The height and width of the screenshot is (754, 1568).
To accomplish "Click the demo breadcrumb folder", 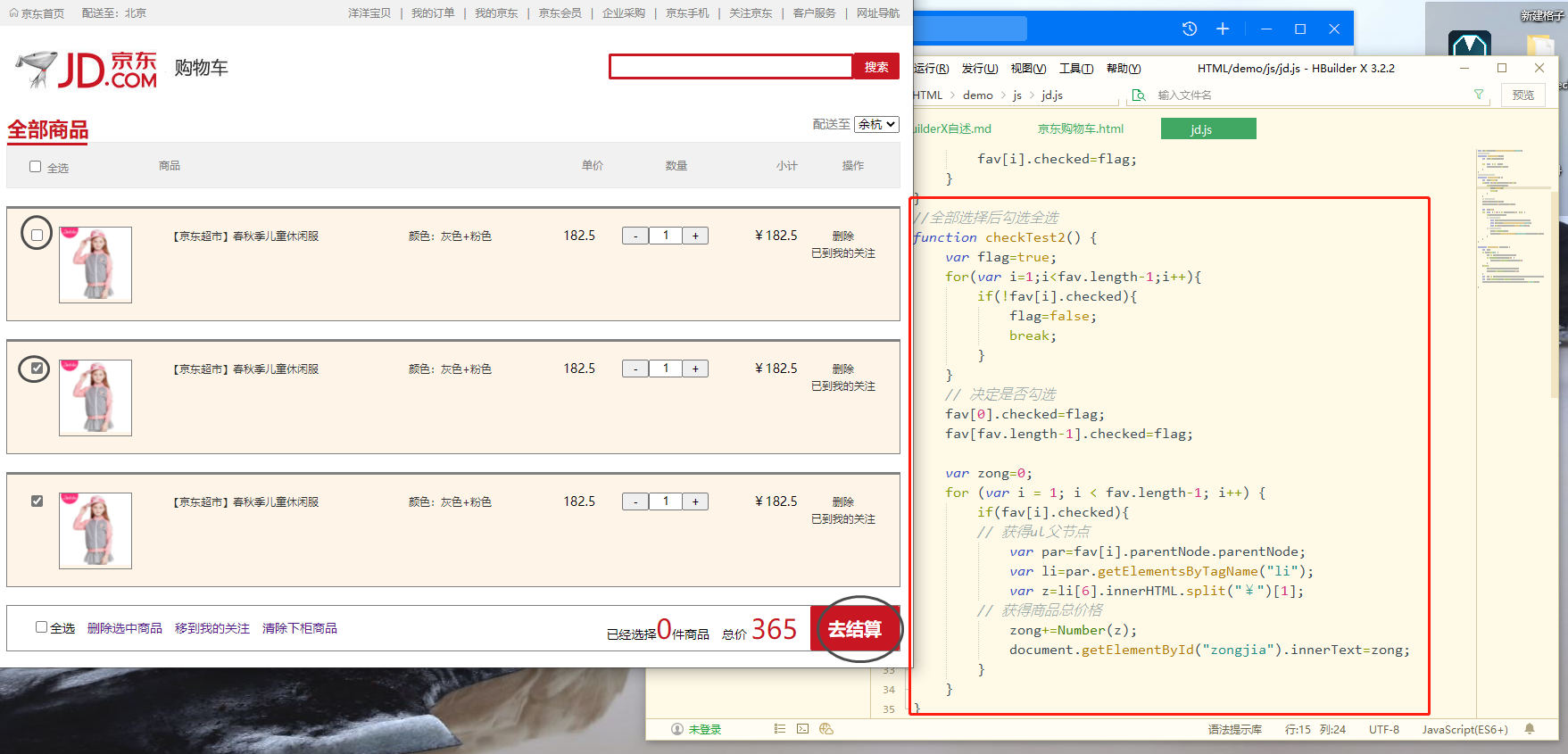I will tap(978, 95).
